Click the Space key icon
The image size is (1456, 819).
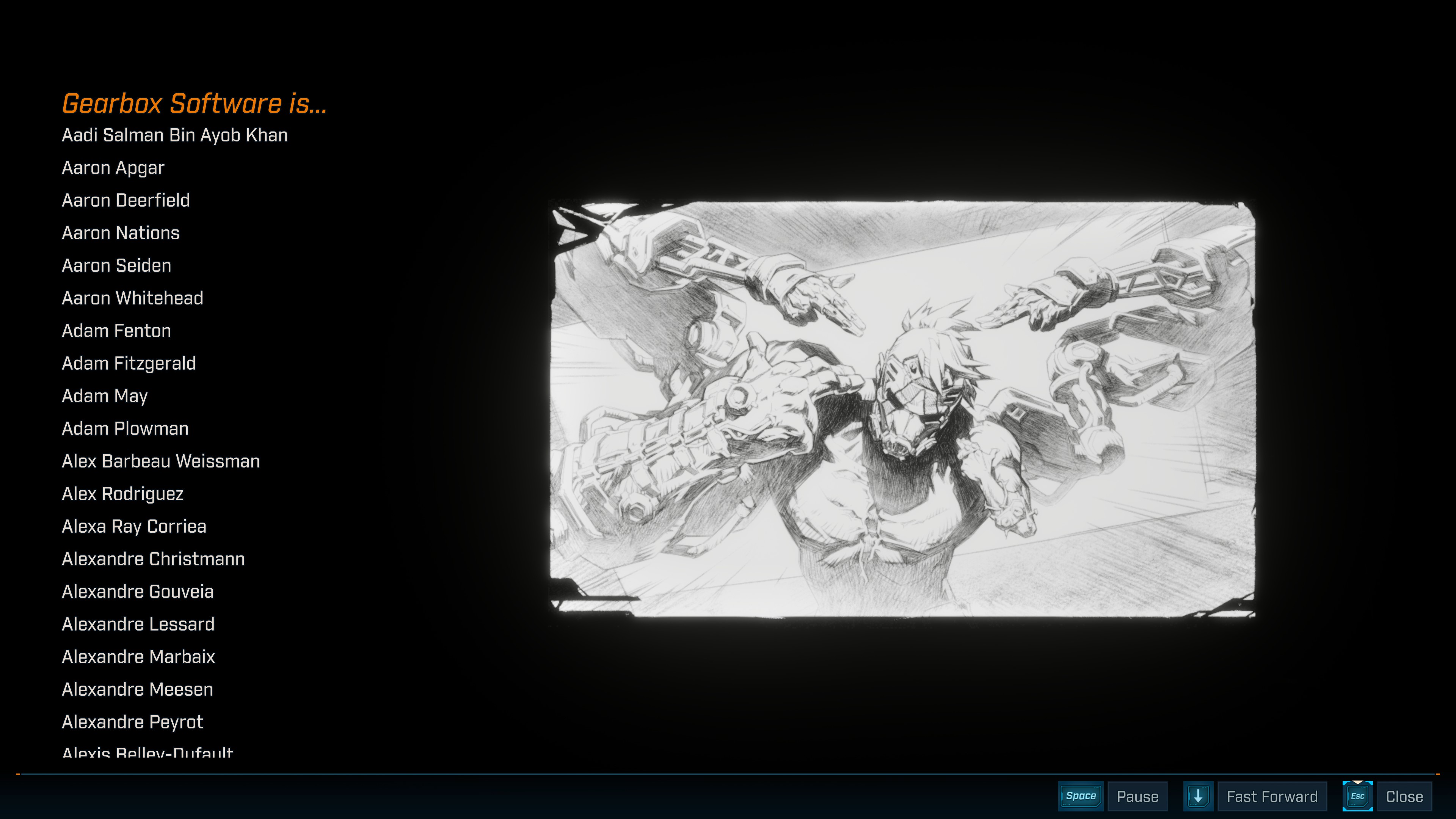pyautogui.click(x=1081, y=796)
